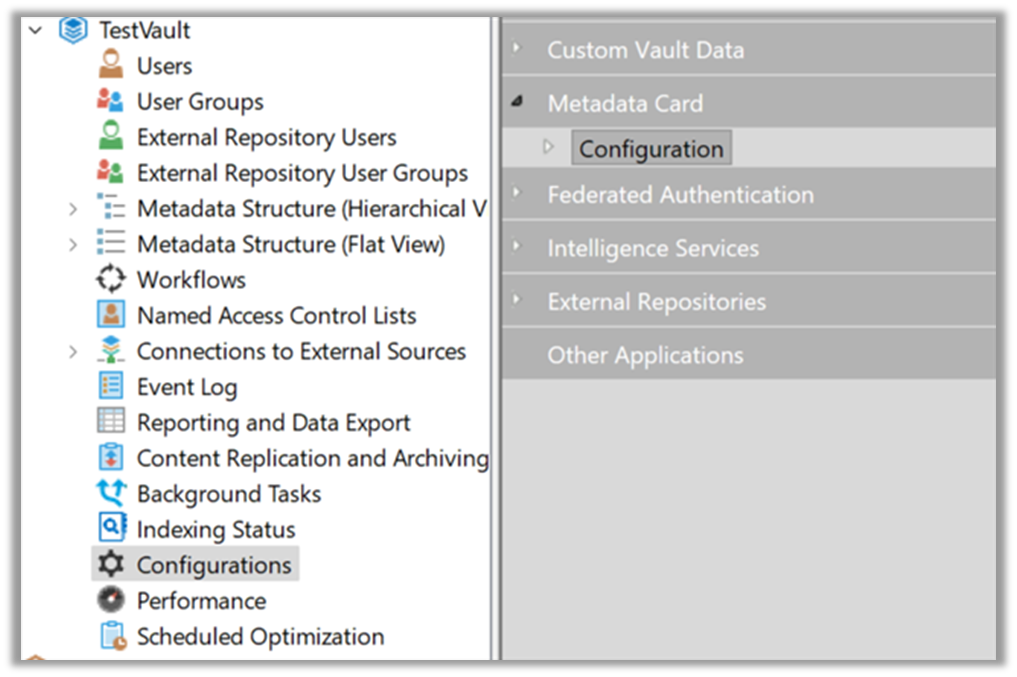The height and width of the screenshot is (677, 1017).
Task: Click the Reporting and Data Export icon
Action: tap(111, 421)
